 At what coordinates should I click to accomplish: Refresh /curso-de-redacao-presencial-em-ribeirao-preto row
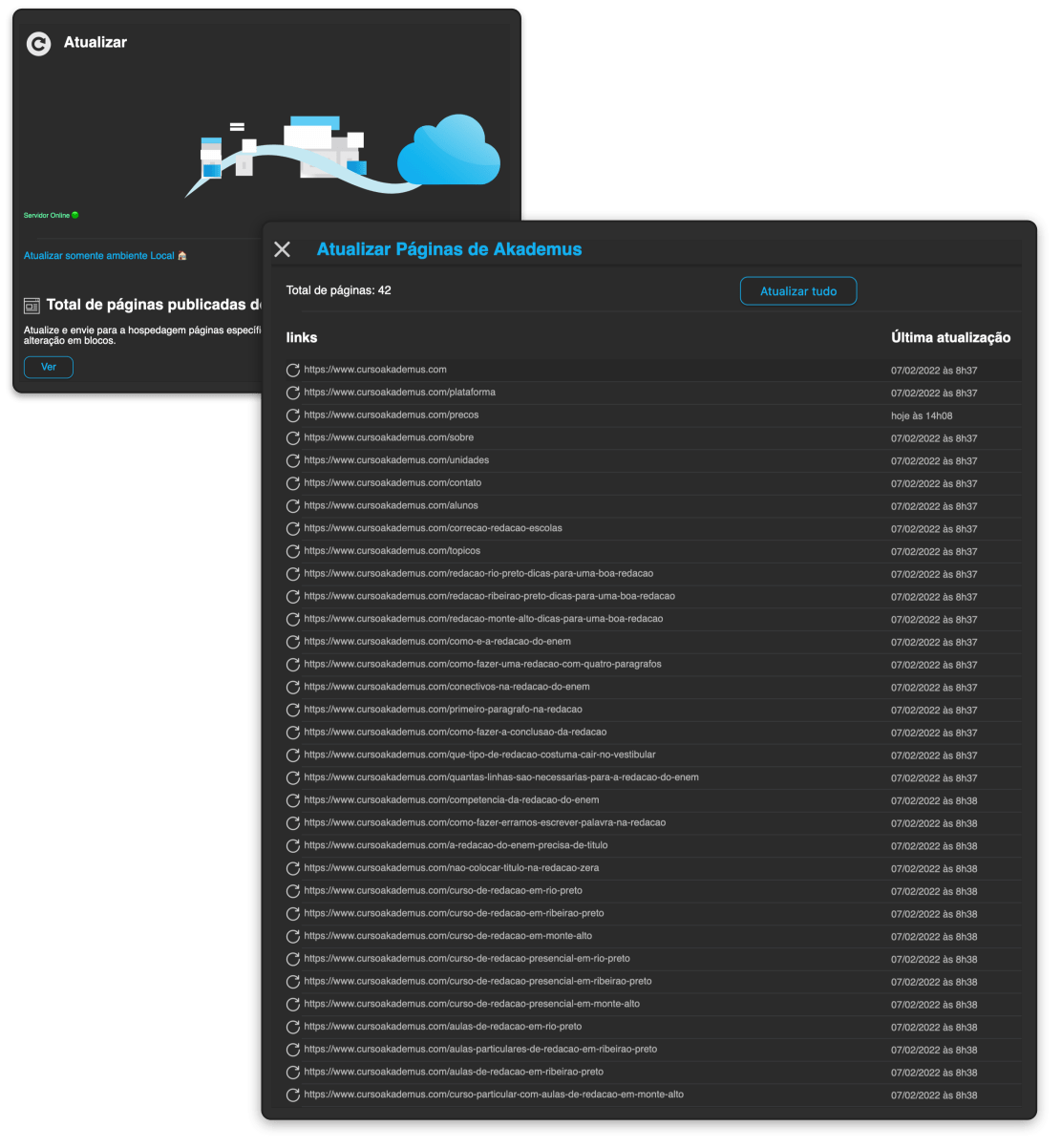(293, 982)
